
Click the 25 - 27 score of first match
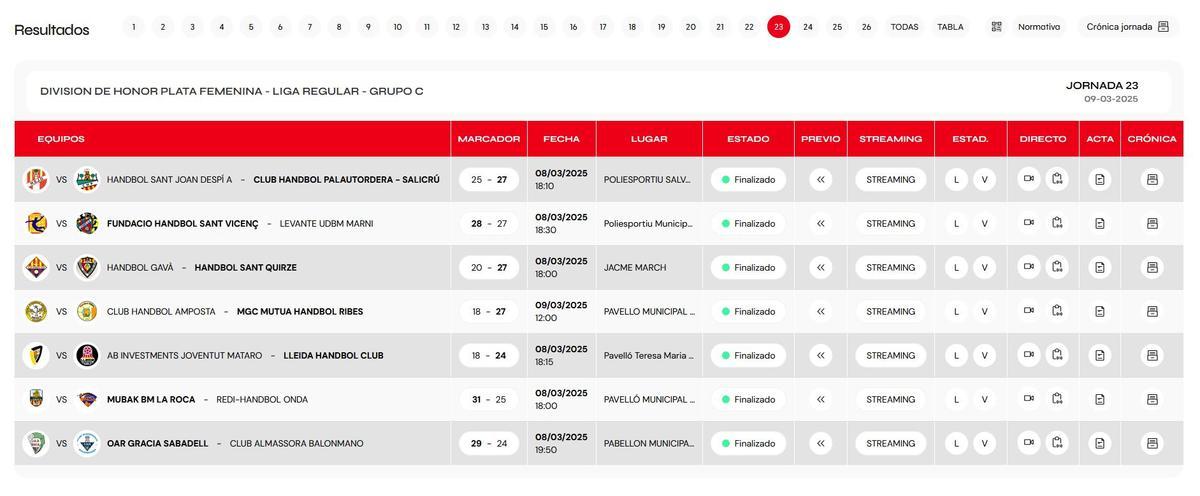[489, 180]
